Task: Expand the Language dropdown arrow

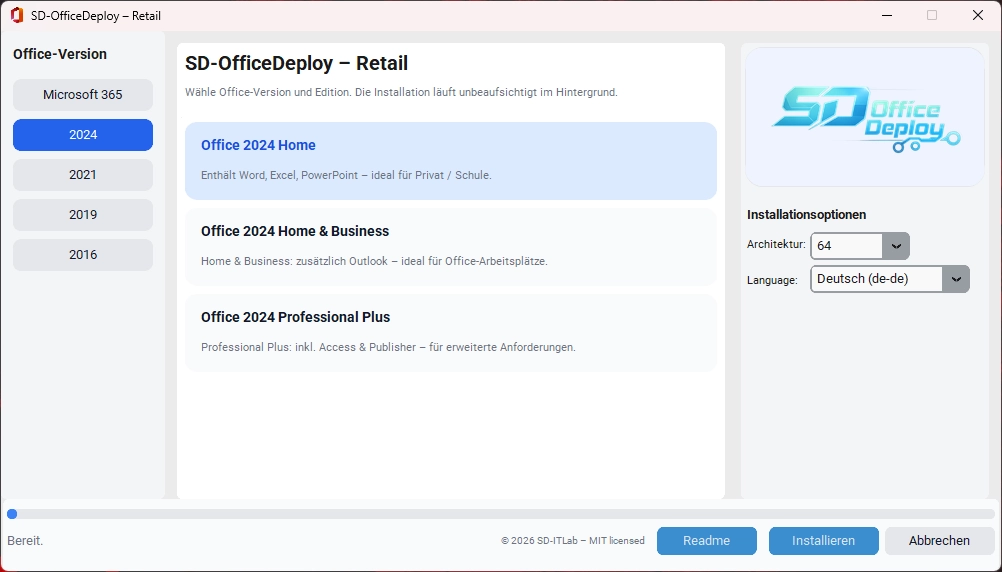Action: 956,279
